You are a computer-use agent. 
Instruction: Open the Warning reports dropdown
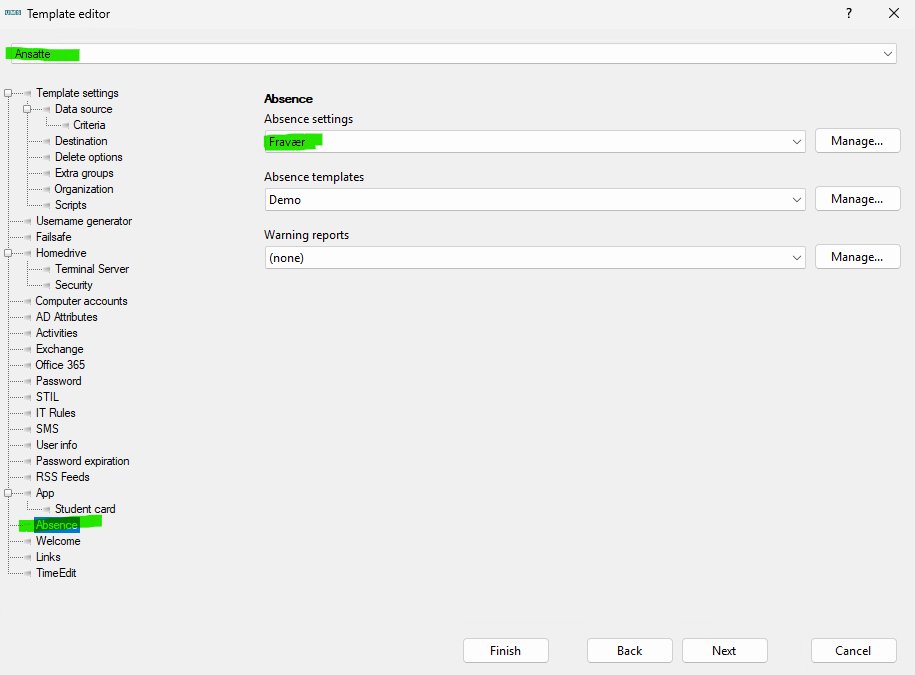coord(797,258)
